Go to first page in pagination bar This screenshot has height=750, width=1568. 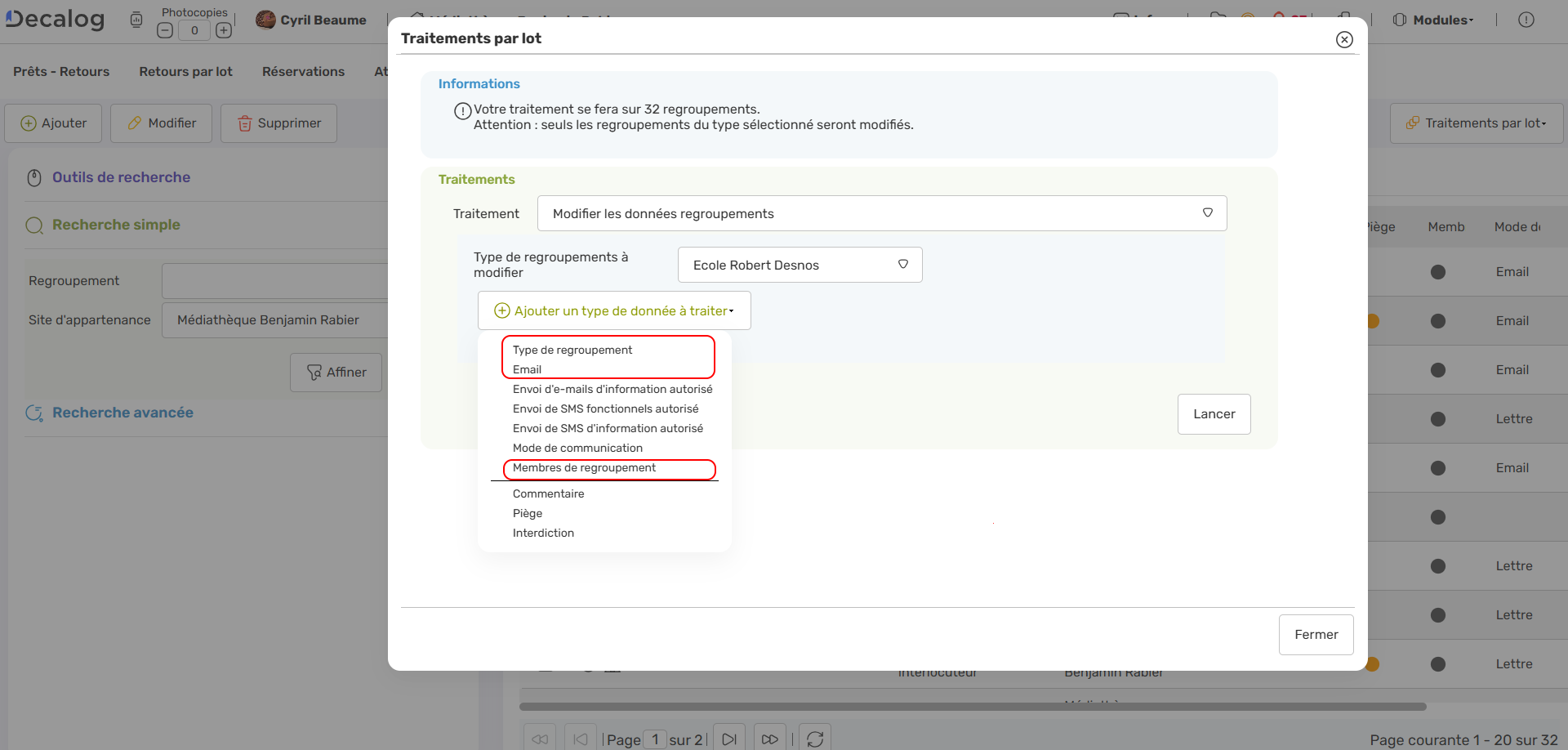coord(540,739)
